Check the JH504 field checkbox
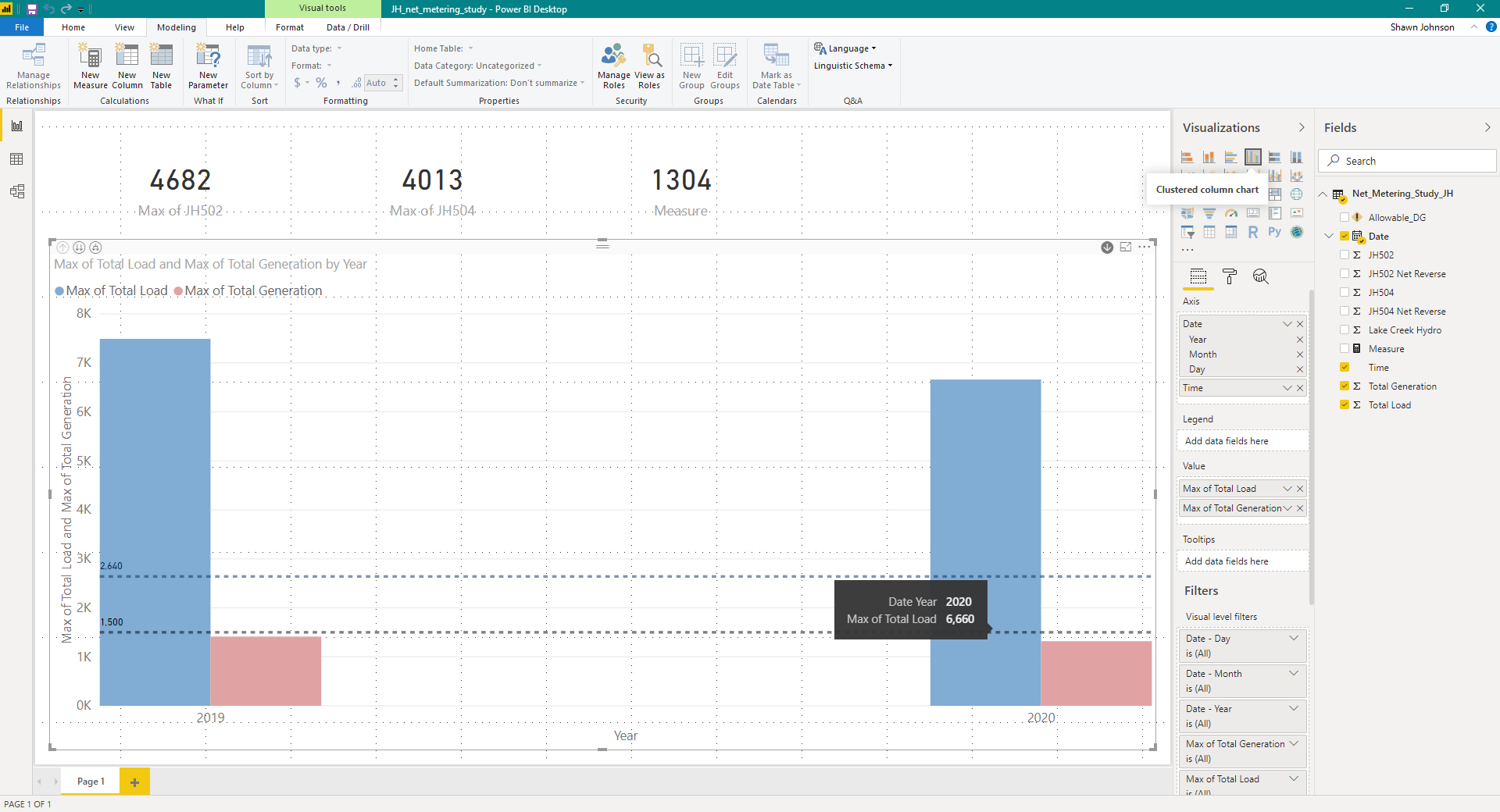 point(1345,292)
